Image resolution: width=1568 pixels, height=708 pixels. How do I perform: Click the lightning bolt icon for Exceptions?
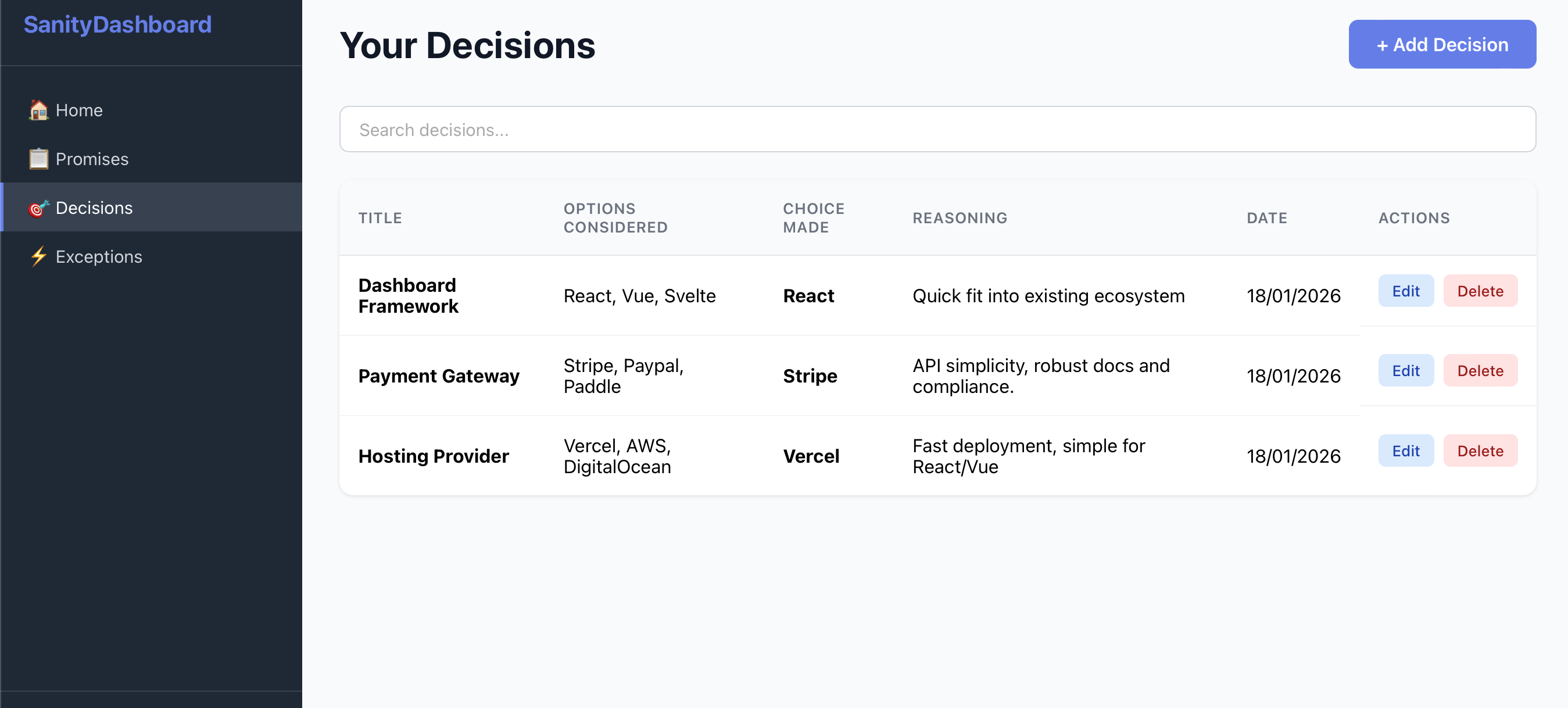click(x=38, y=256)
